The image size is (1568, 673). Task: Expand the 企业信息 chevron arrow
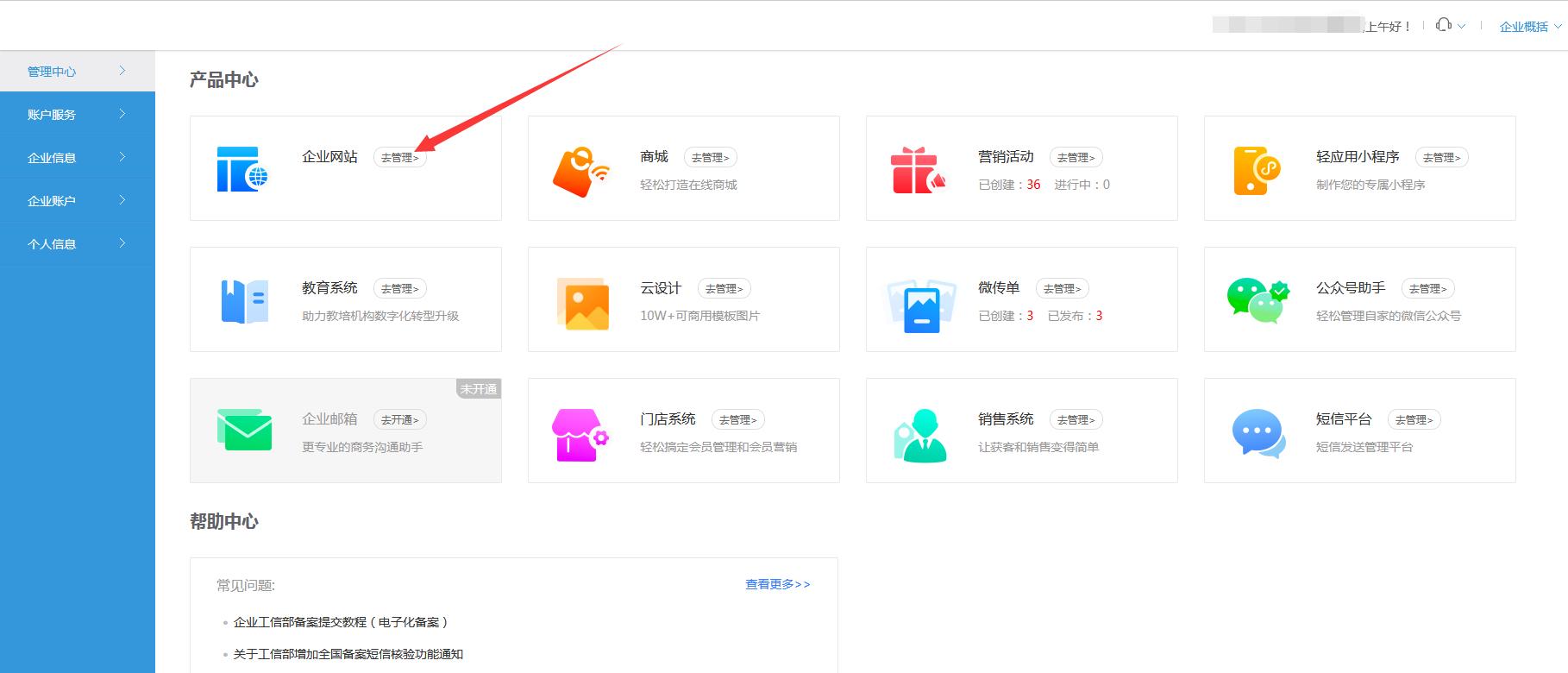coord(122,157)
